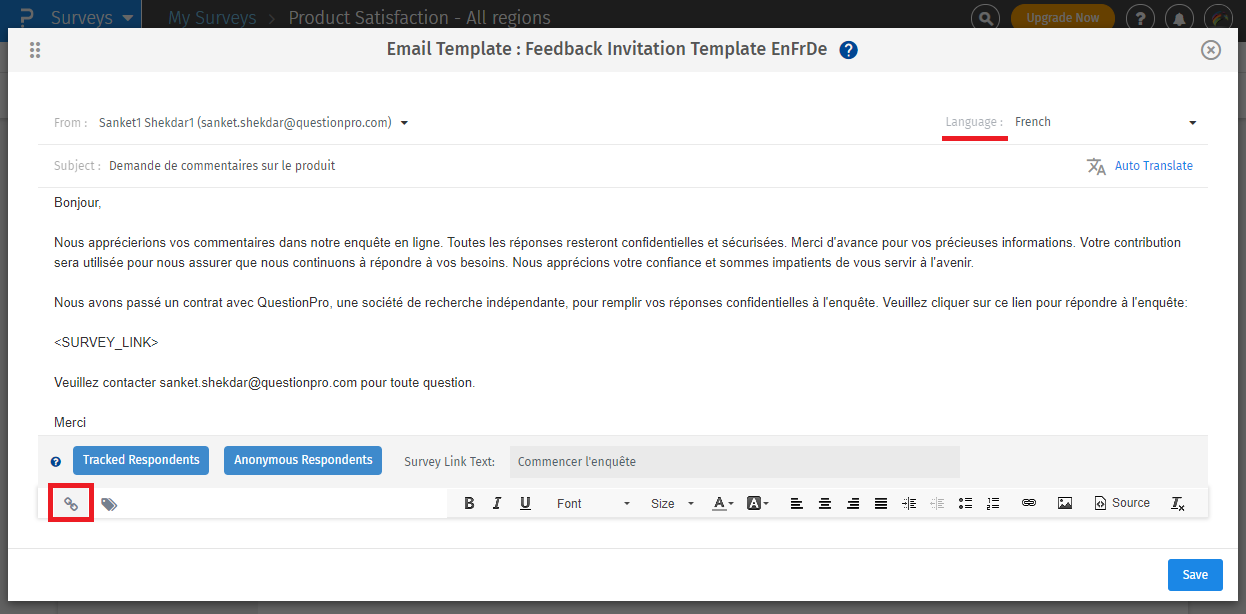Open the notifications bell icon
The image size is (1246, 614).
(x=1179, y=17)
